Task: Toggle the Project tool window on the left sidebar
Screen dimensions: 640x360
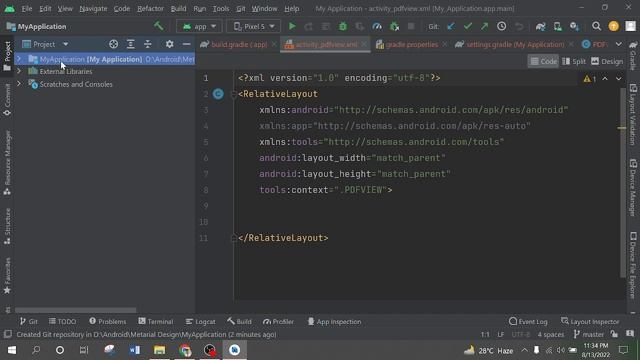Action: click(x=7, y=56)
